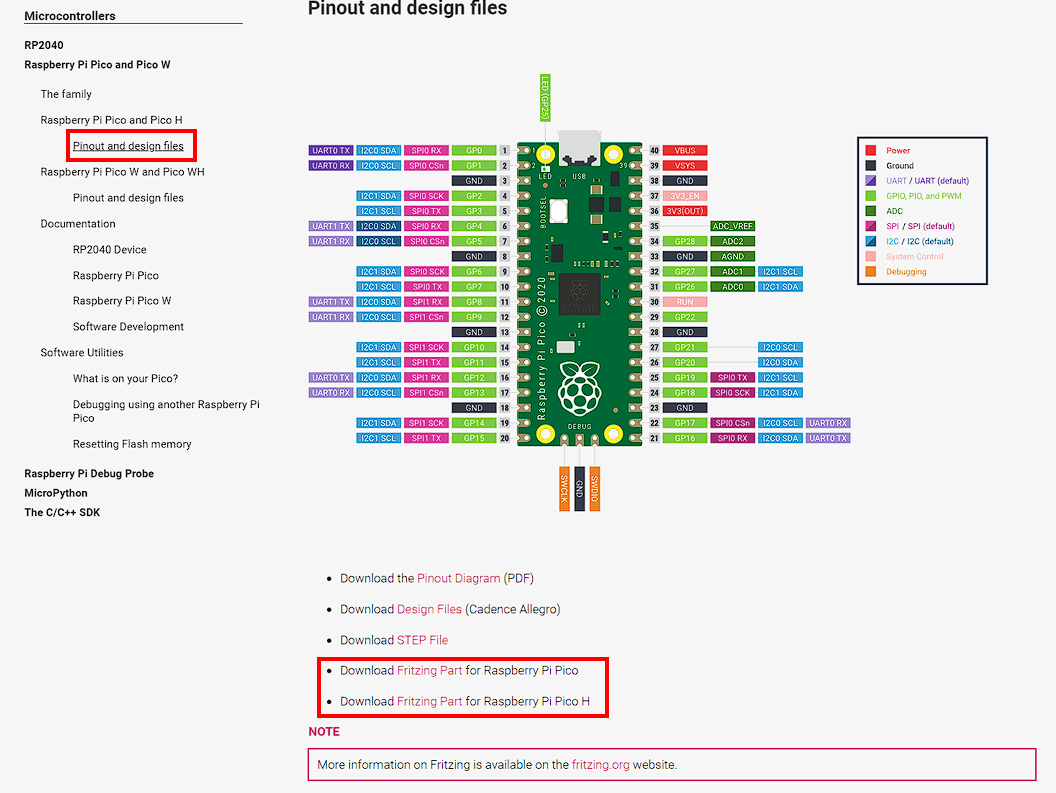
Task: Navigate to MicroPython section
Action: pos(56,493)
